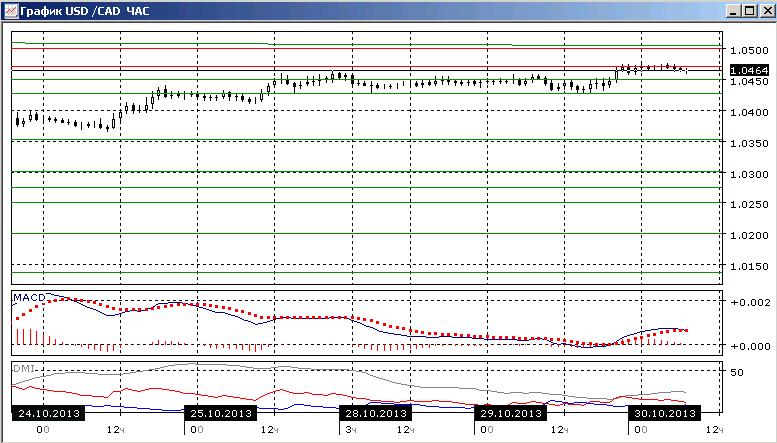Select the DMI indicator label

[x=23, y=369]
